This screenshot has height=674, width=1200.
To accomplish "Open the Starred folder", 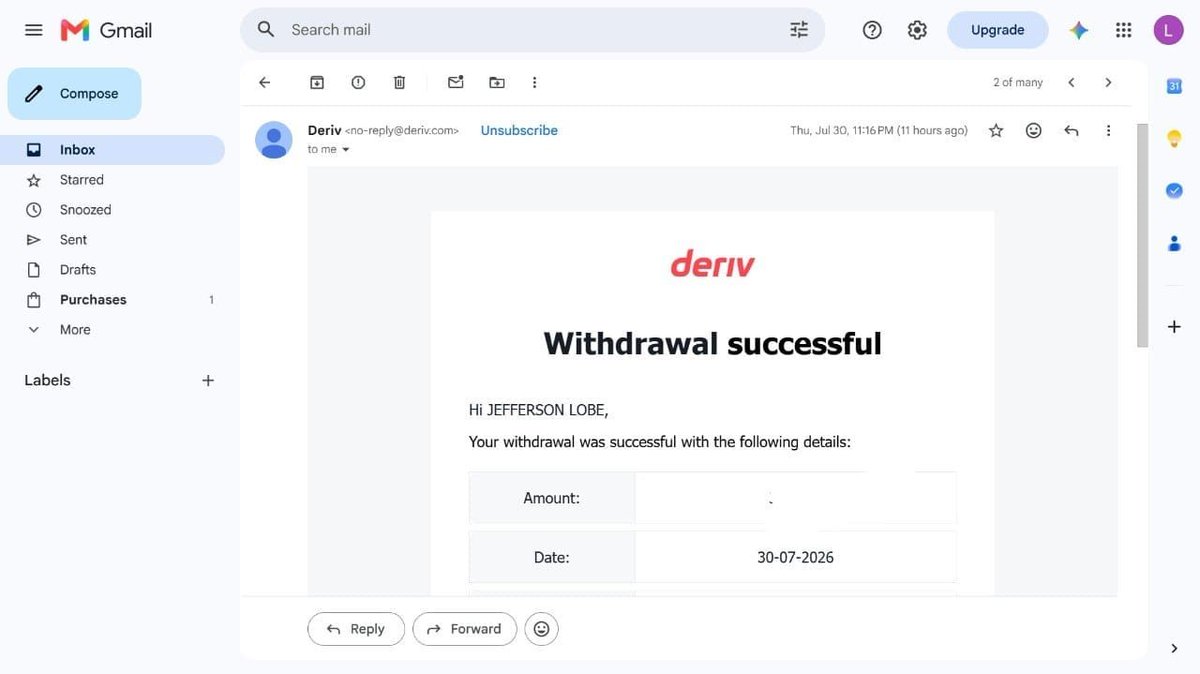I will [x=112, y=180].
